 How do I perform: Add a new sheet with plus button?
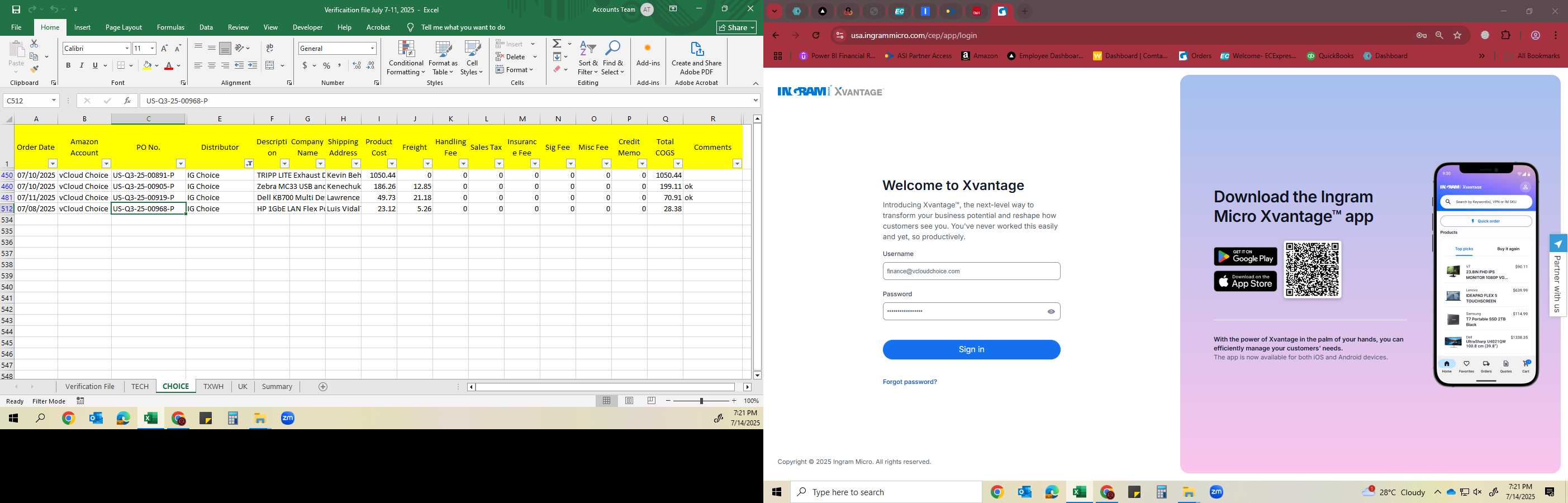(x=323, y=387)
